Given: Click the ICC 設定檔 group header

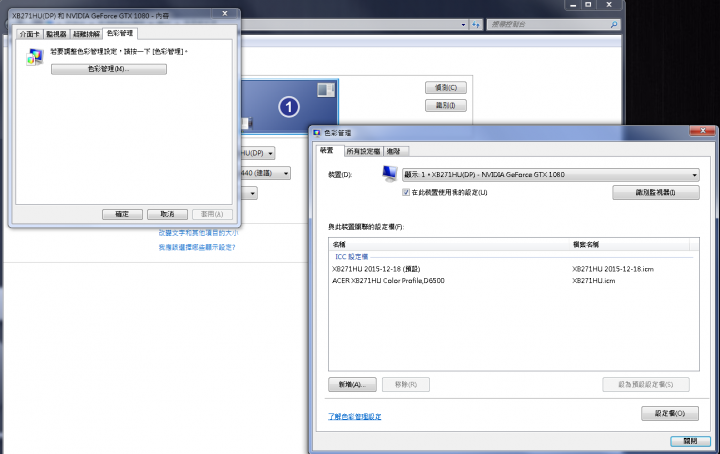Looking at the screenshot, I should [352, 257].
